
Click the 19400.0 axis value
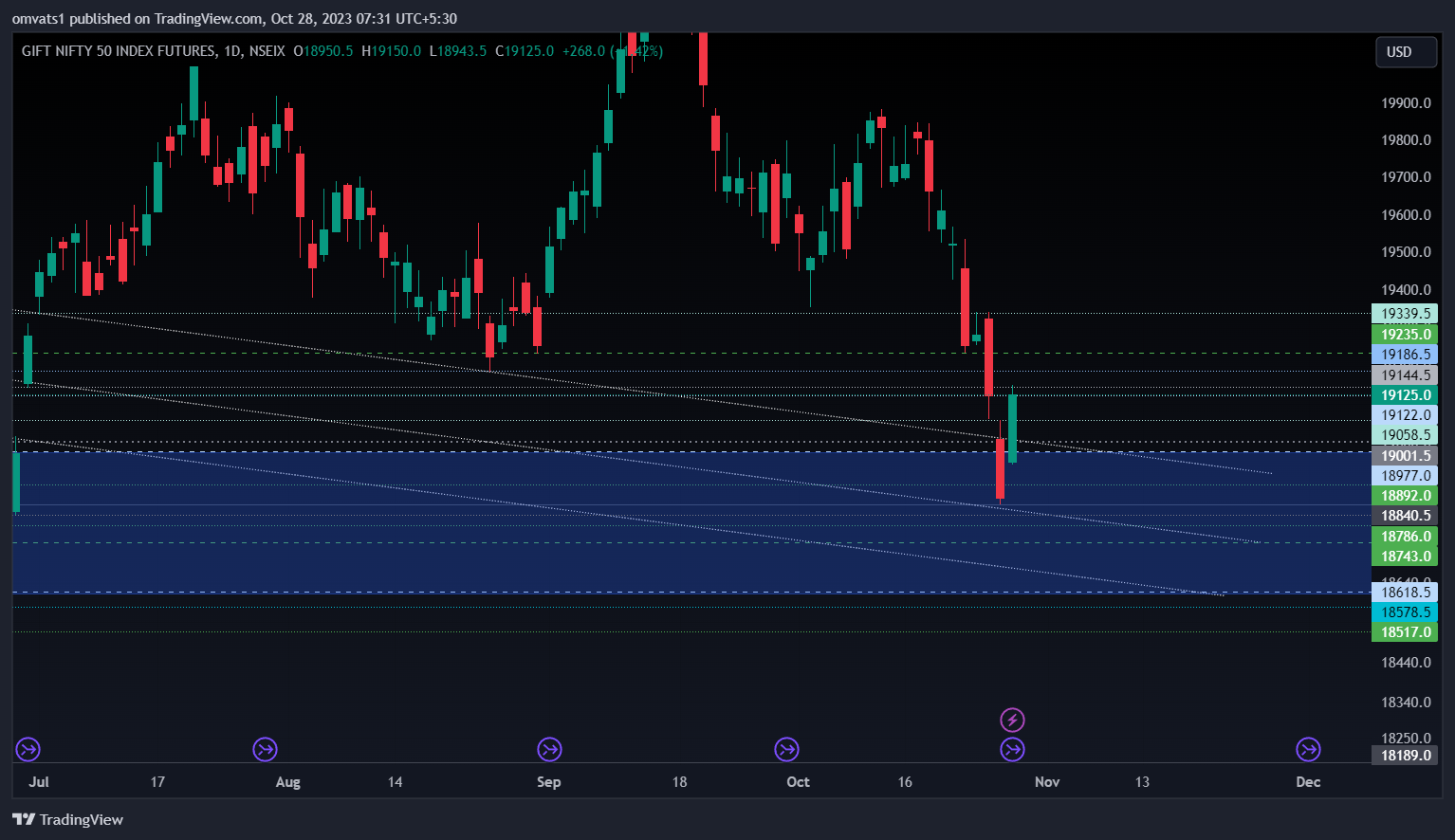1406,290
